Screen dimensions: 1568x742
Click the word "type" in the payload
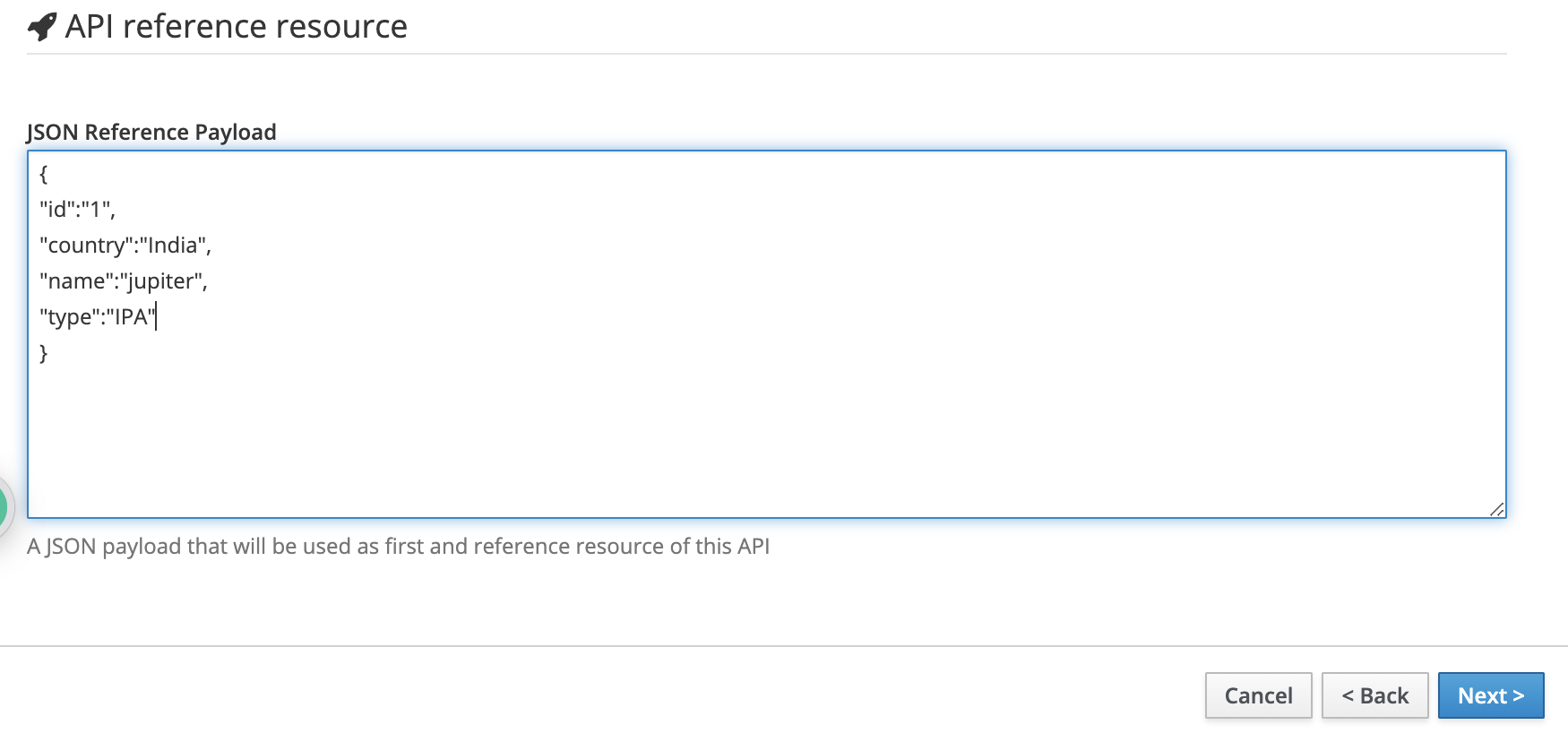point(69,317)
